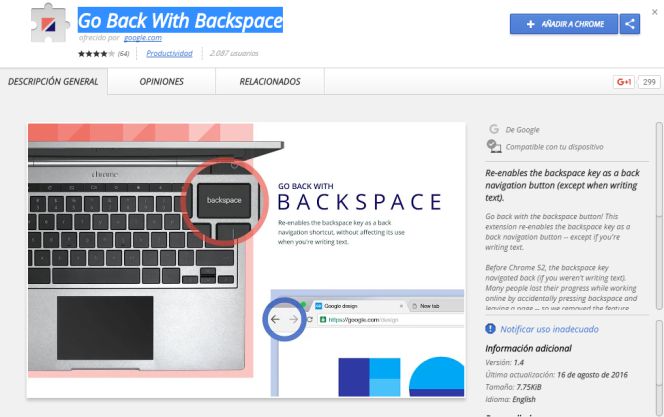The height and width of the screenshot is (417, 664).
Task: Click the Go Back With Backspace puzzle icon
Action: point(50,23)
